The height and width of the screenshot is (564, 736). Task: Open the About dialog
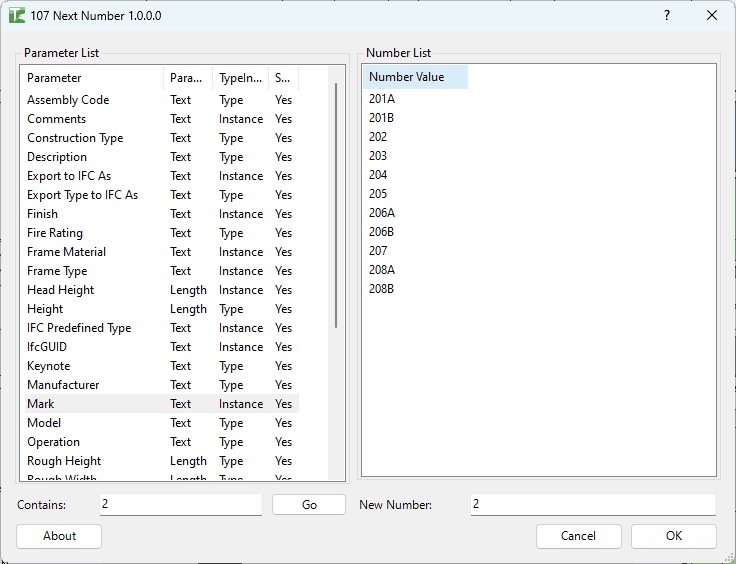click(59, 536)
